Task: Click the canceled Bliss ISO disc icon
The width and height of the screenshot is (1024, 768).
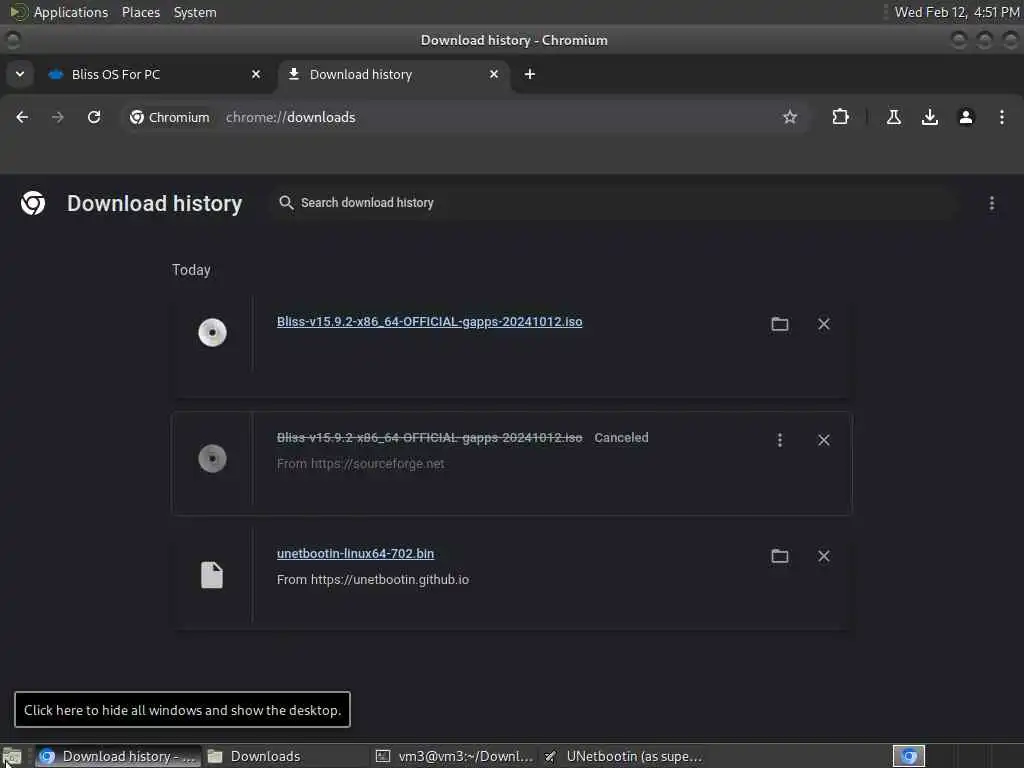Action: tap(212, 458)
